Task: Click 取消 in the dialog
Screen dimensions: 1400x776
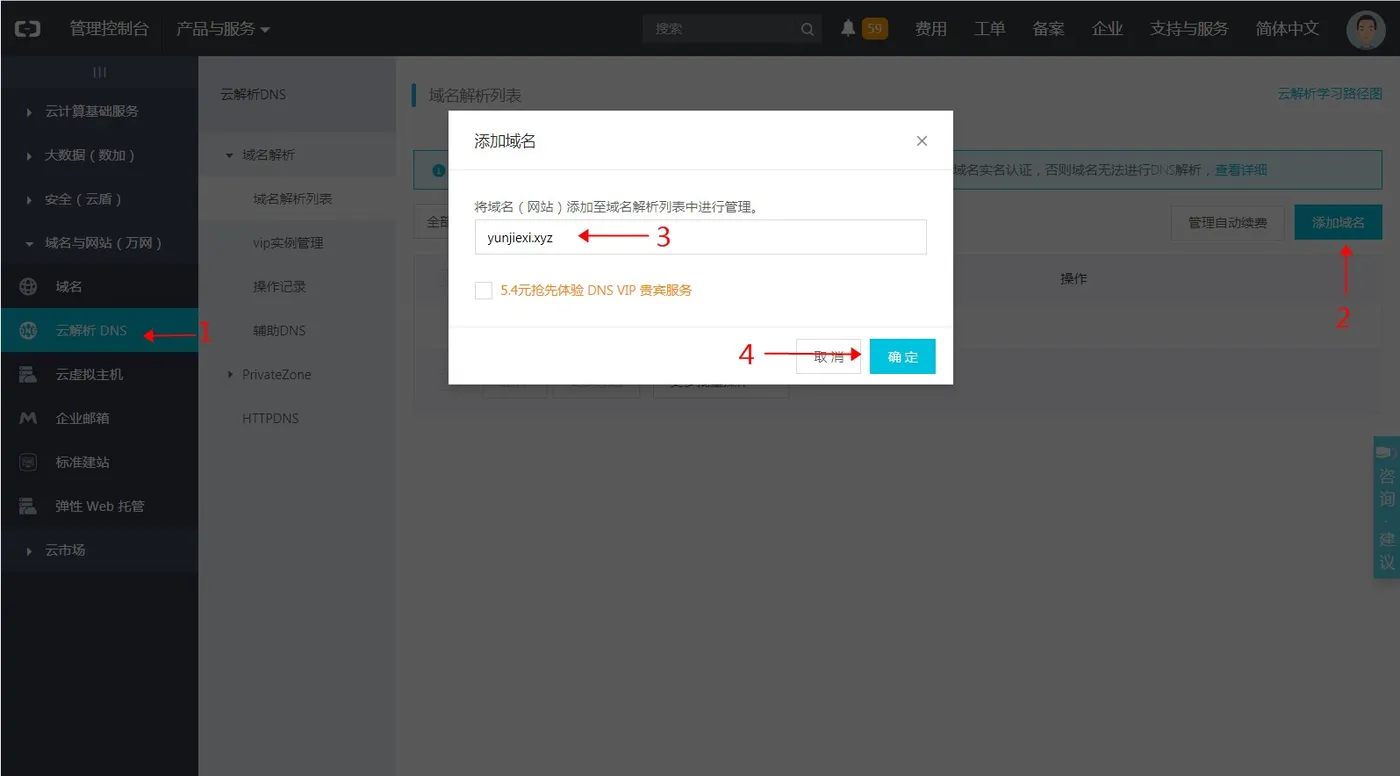Action: tap(829, 357)
